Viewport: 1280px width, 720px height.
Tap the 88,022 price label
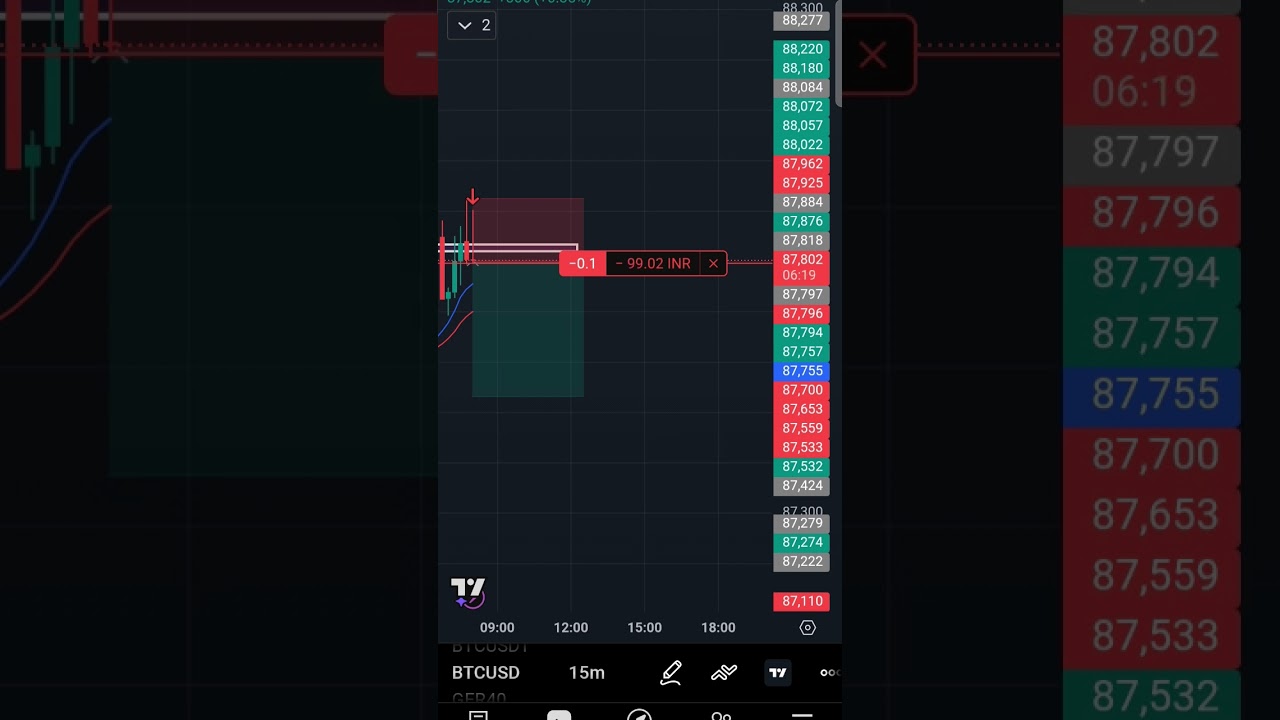coord(802,144)
